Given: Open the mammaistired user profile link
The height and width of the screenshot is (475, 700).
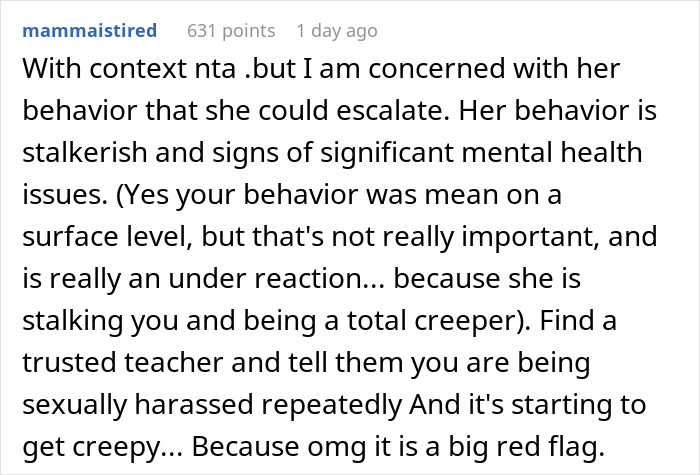Looking at the screenshot, I should [88, 31].
